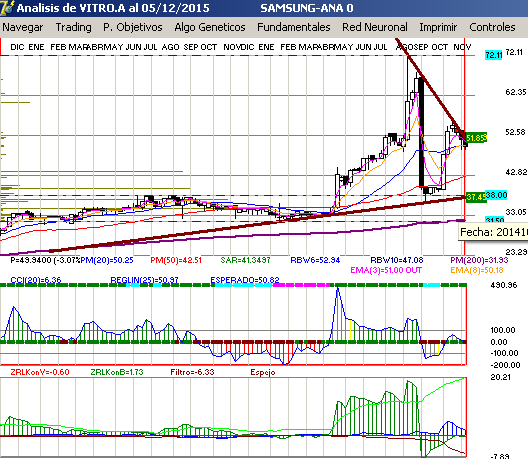Click the 38.00 cyan price tag
The height and width of the screenshot is (459, 528).
point(496,195)
